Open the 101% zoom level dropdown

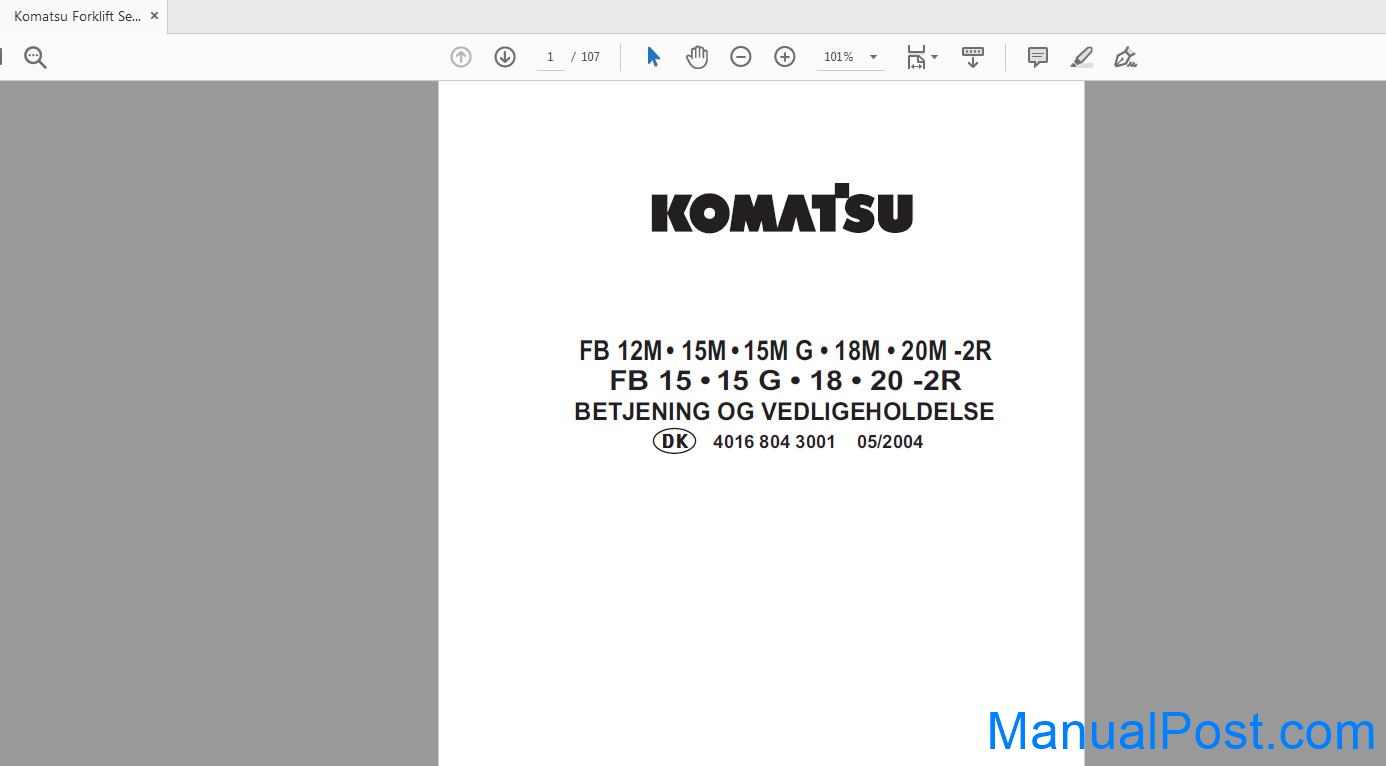point(873,57)
